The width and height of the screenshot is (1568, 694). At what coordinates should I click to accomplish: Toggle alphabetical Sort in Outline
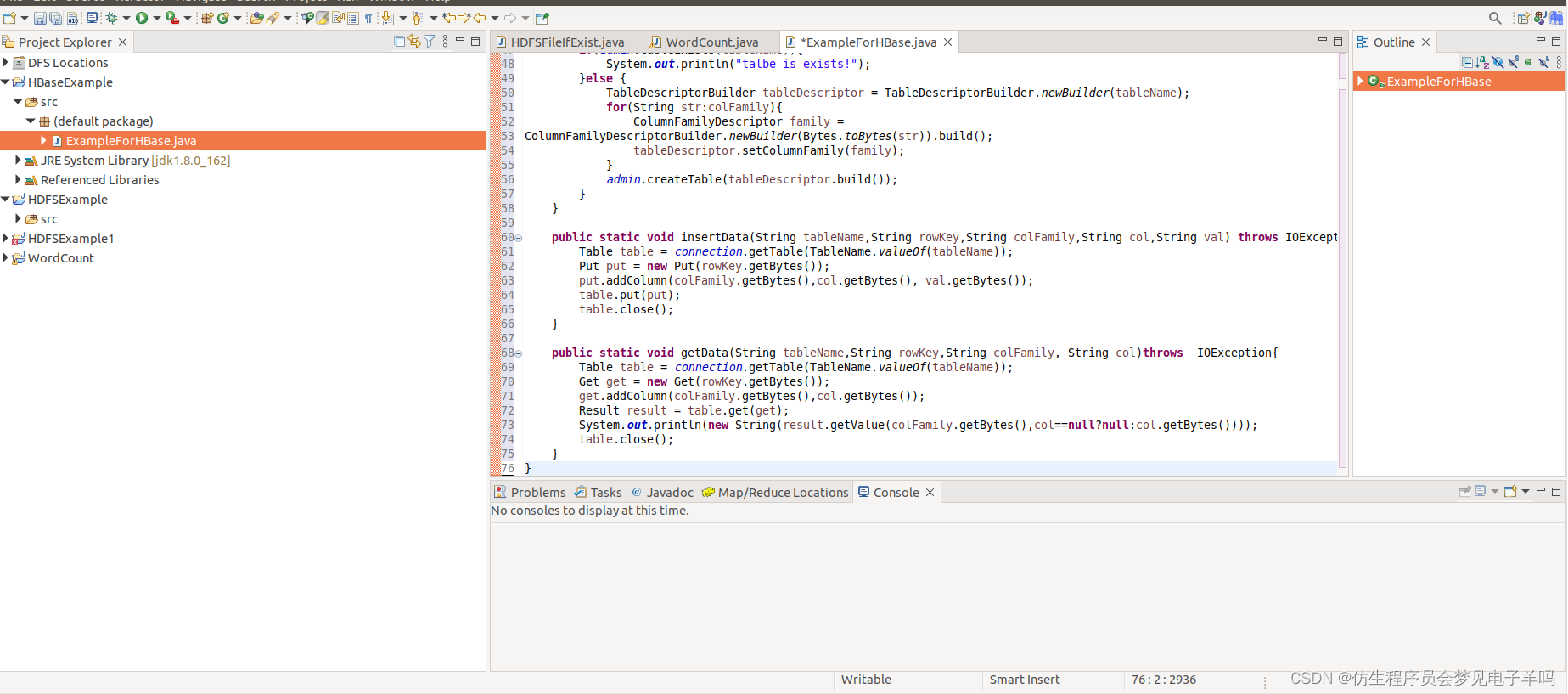coord(1482,62)
